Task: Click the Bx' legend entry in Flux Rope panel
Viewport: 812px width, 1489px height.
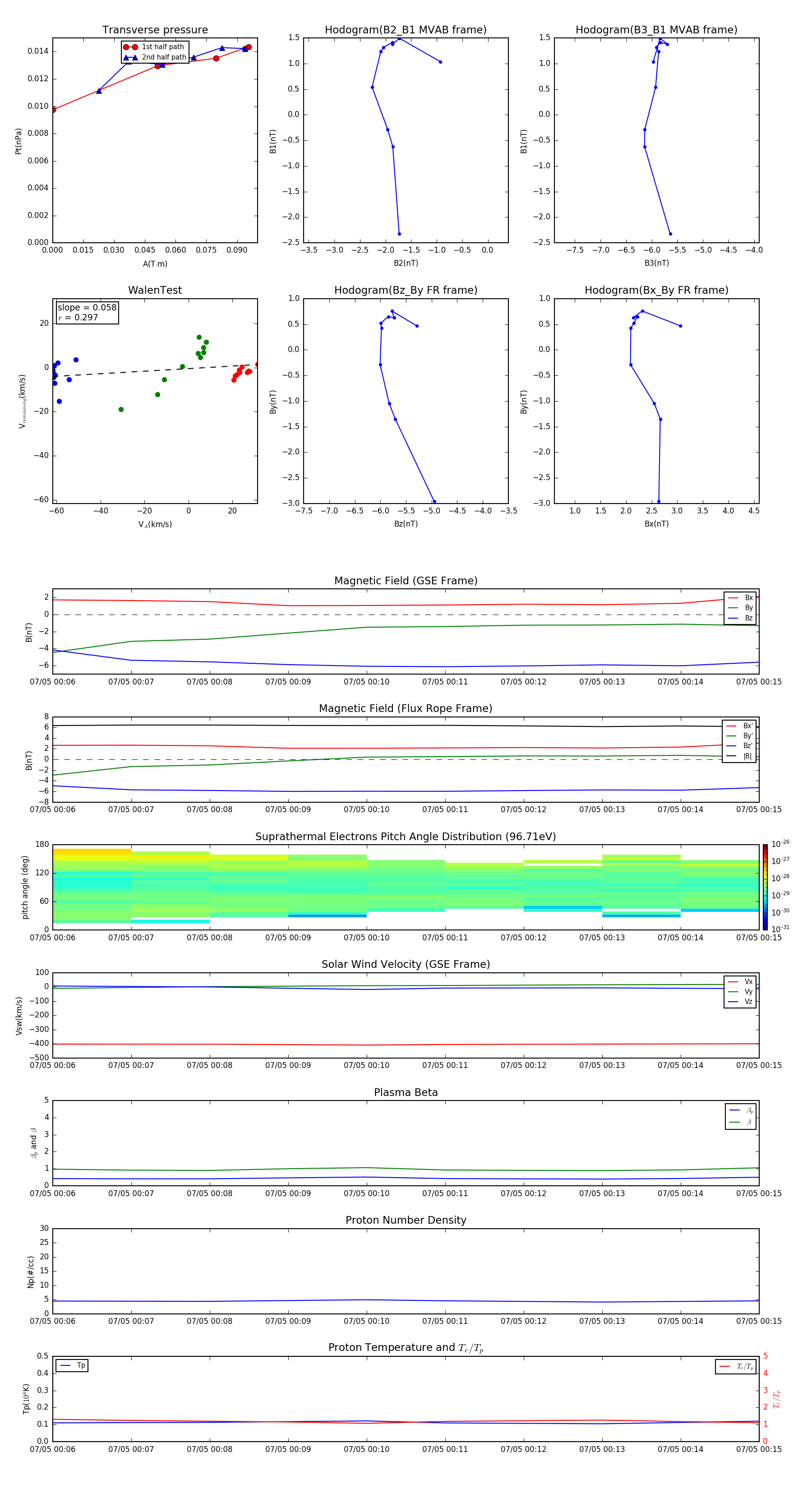Action: tap(739, 726)
